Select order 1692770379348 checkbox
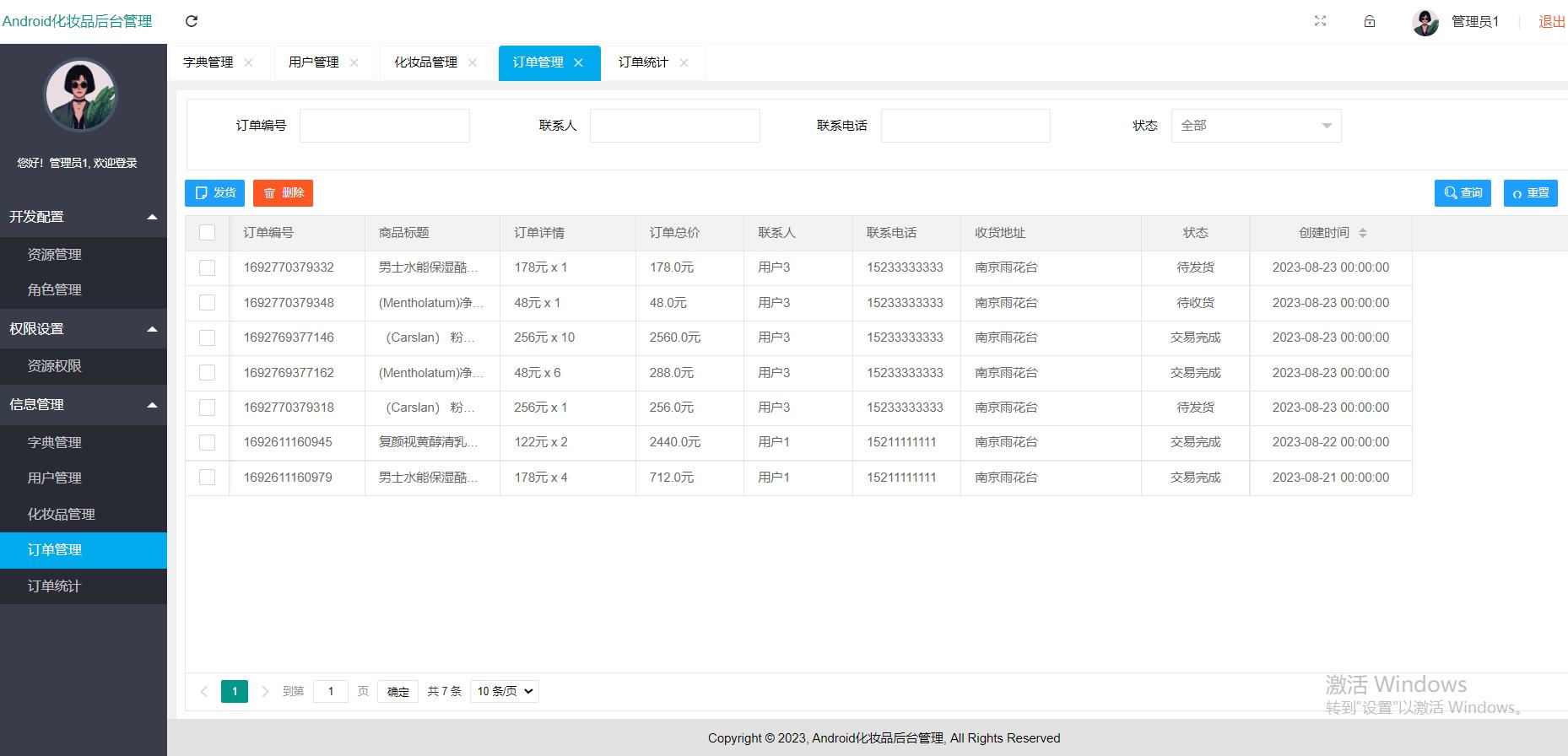 207,303
